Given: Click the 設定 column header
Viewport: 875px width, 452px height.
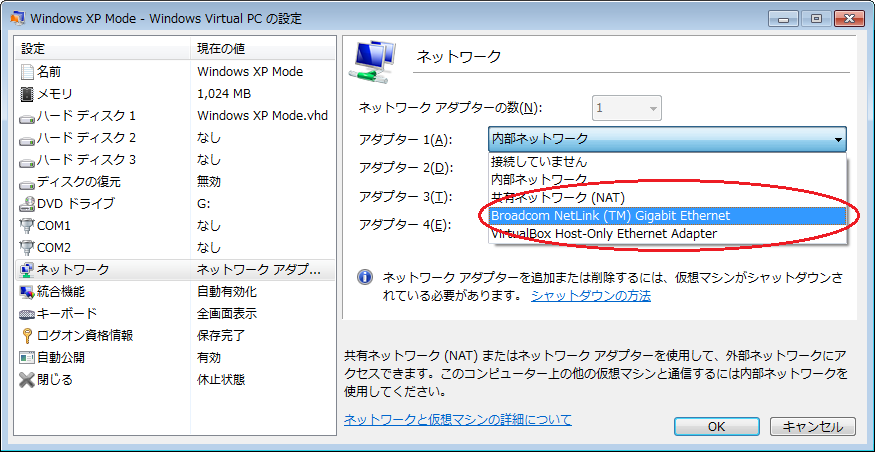Looking at the screenshot, I should (34, 49).
